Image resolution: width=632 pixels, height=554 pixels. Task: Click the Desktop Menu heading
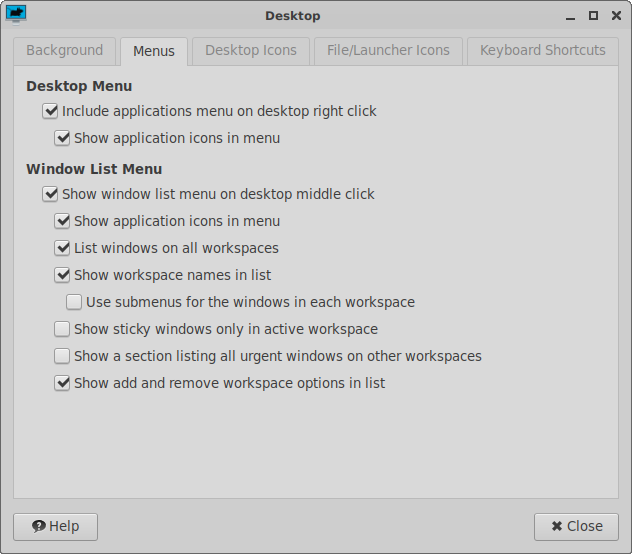tap(79, 86)
